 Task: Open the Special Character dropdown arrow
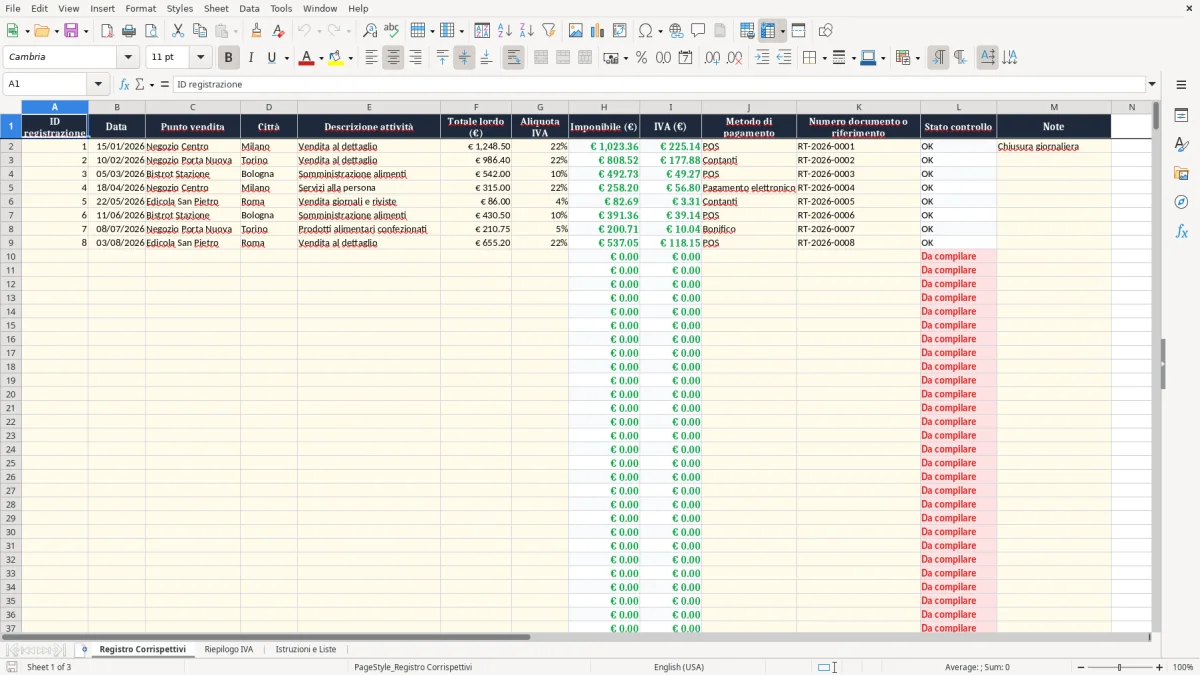(x=660, y=31)
